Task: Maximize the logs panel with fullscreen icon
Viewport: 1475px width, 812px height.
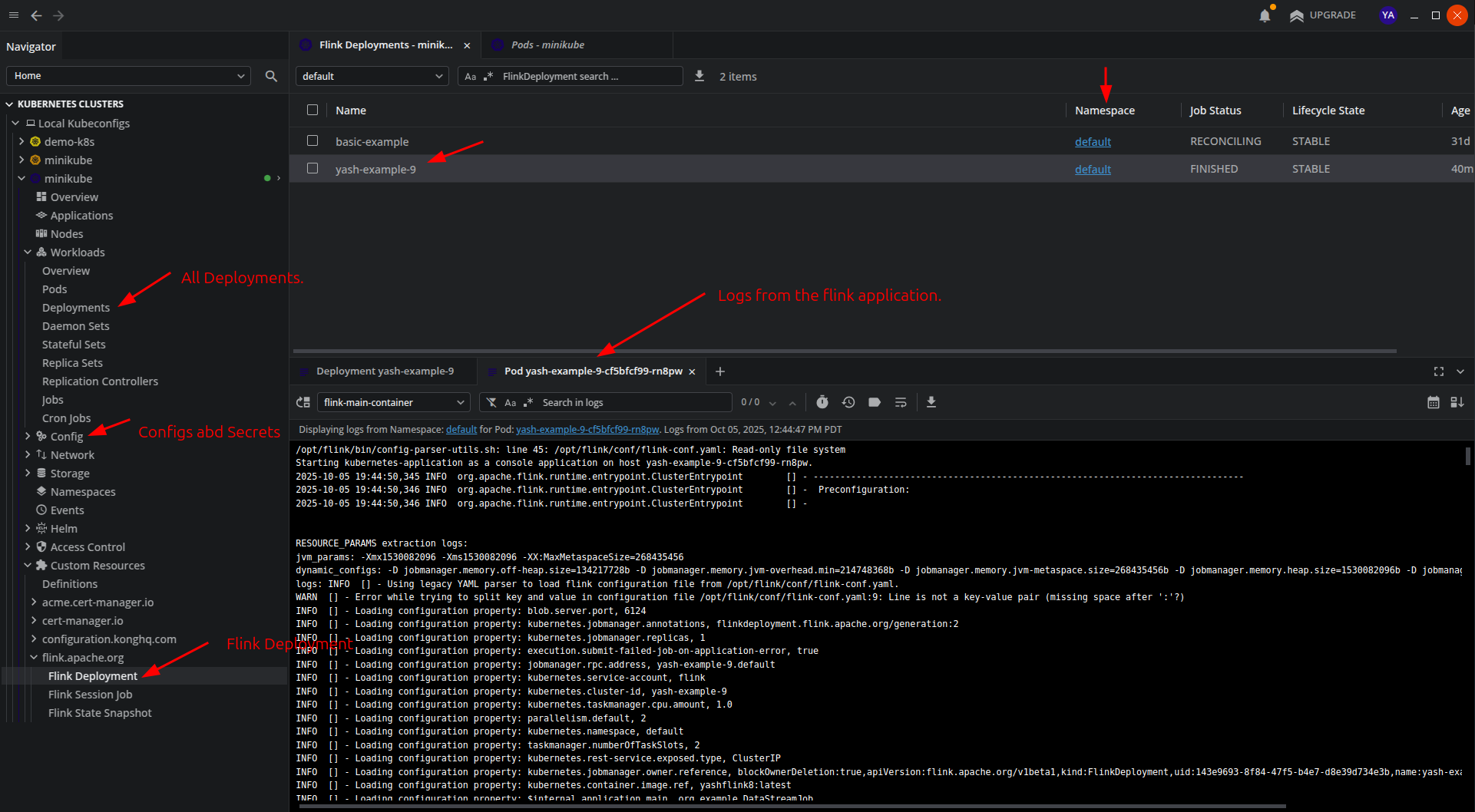Action: 1439,371
